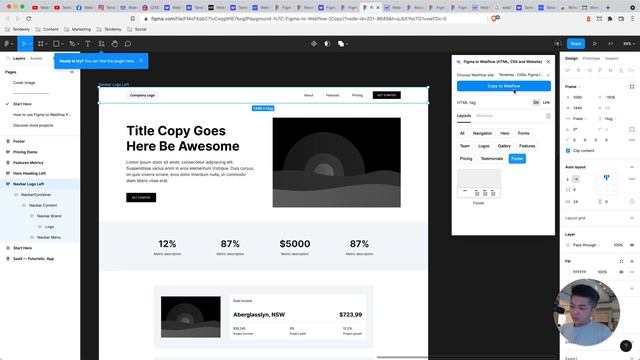
Task: Switch to the Prototype tab
Action: [591, 58]
